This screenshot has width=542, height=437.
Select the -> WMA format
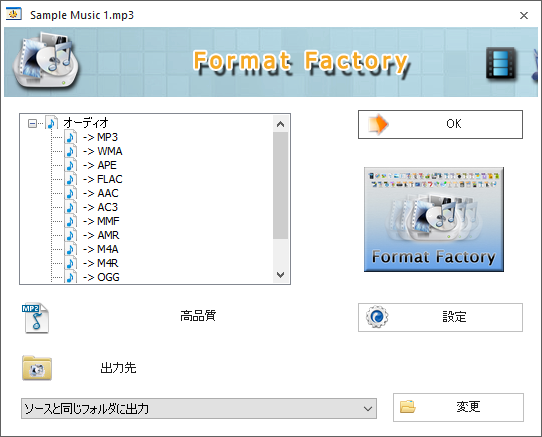point(103,151)
